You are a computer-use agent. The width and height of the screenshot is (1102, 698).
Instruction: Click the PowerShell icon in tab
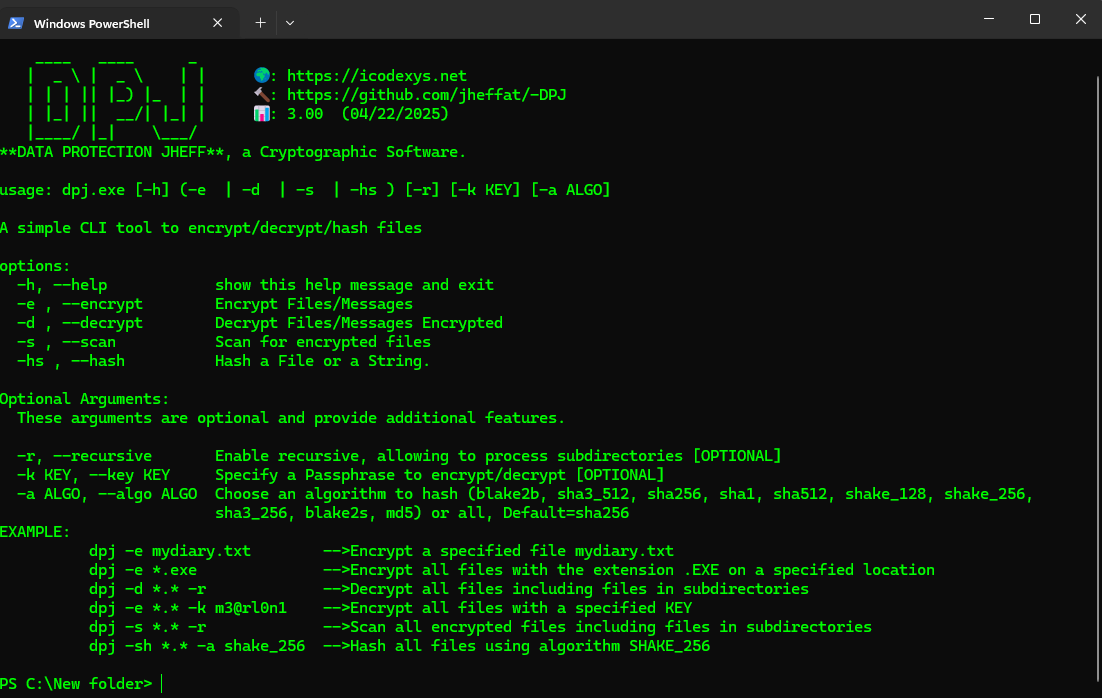click(x=16, y=23)
